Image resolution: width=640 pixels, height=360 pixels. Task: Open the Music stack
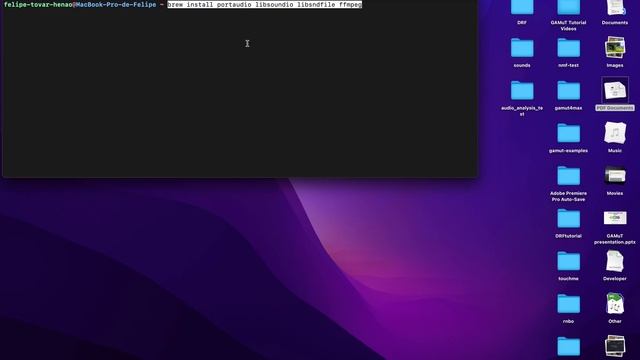pyautogui.click(x=615, y=133)
